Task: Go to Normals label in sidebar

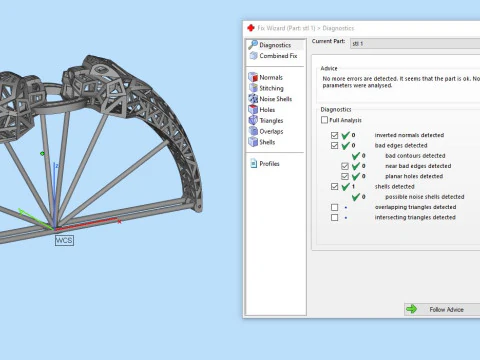Action: pyautogui.click(x=271, y=77)
